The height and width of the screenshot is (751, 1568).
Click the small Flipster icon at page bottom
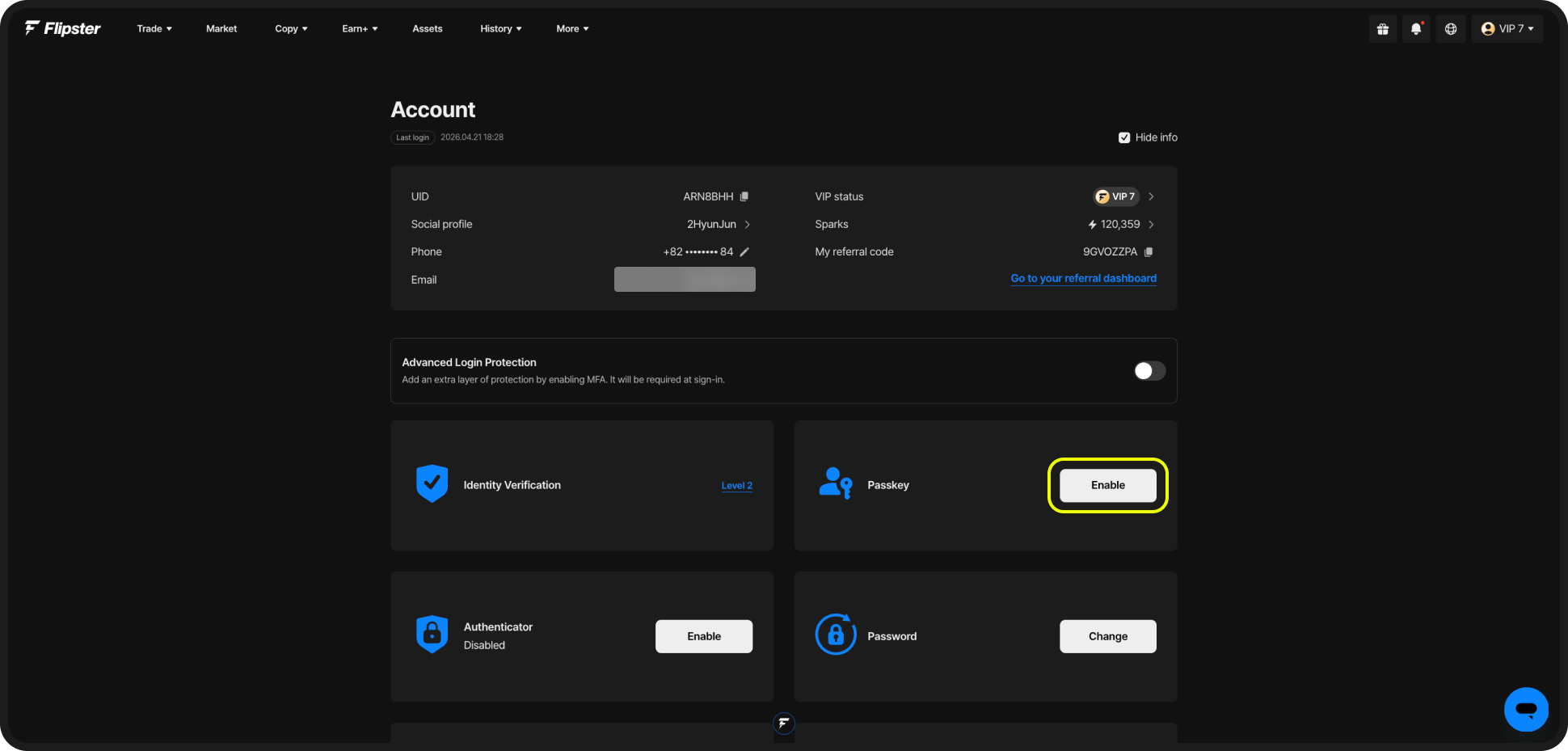point(784,724)
